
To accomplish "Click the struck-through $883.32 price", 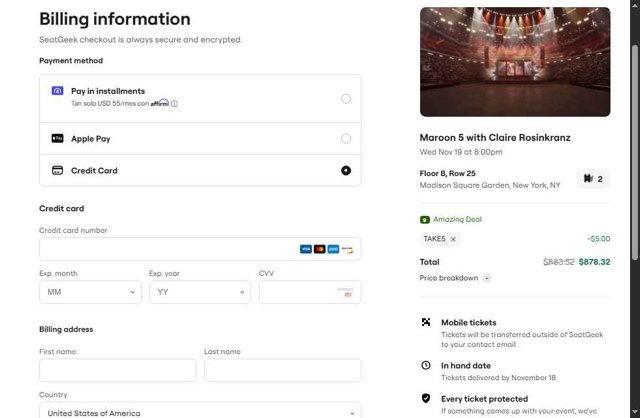I will tap(559, 262).
